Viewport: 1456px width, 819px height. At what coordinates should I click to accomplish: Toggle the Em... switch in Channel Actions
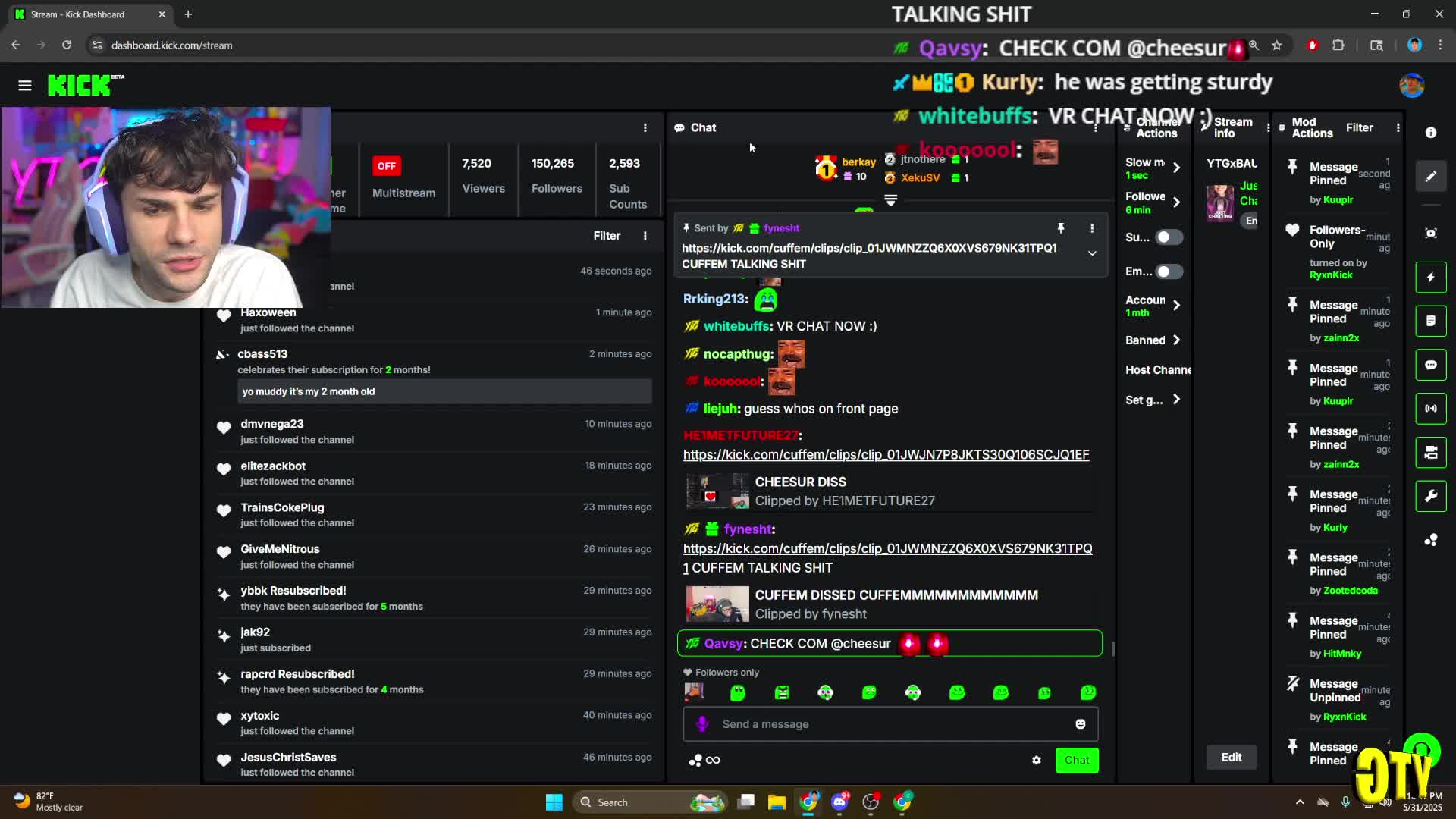click(x=1169, y=271)
